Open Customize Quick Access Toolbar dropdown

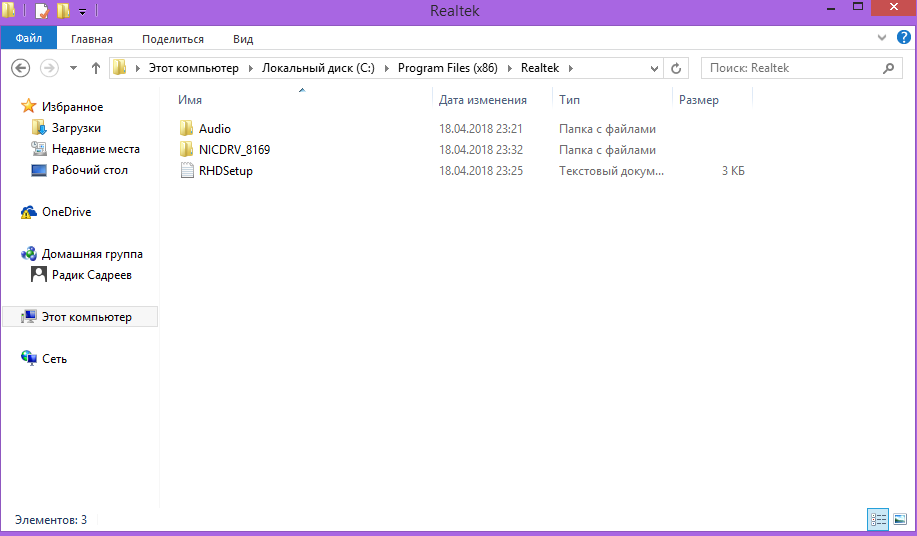coord(82,11)
